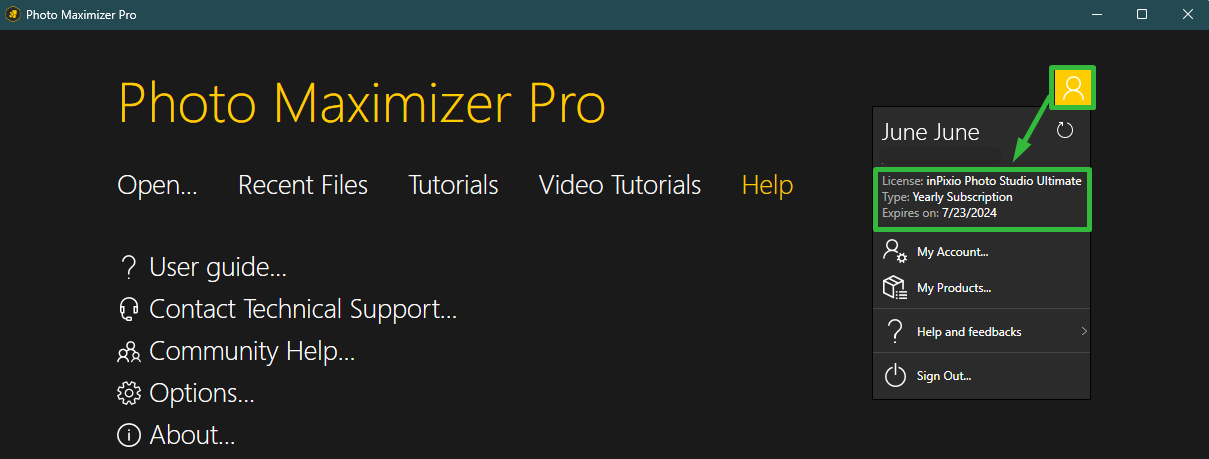Switch to the Tutorials tab
The height and width of the screenshot is (459, 1209).
coord(453,185)
